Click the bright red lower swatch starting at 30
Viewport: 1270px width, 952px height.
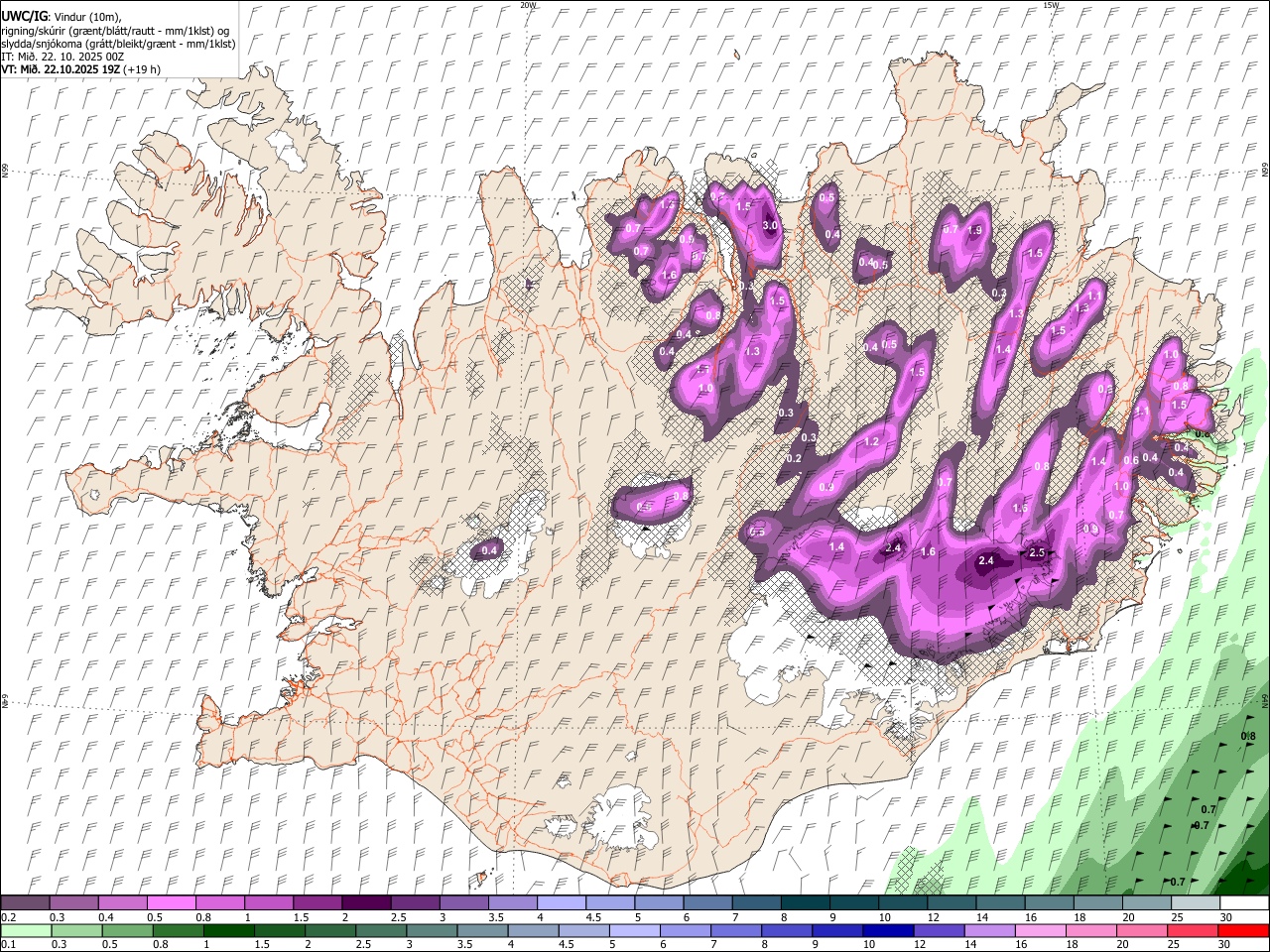1244,931
